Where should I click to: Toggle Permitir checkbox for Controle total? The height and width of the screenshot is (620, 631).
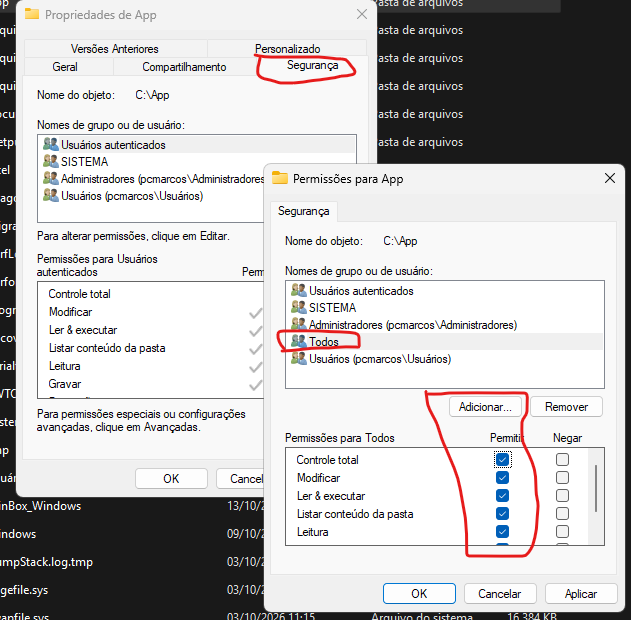tap(503, 459)
